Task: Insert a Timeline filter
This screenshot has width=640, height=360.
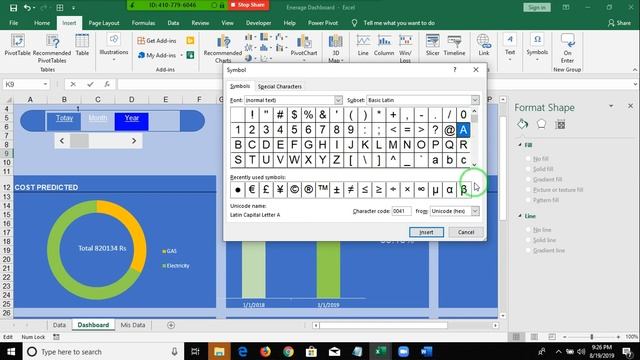Action: 454,45
